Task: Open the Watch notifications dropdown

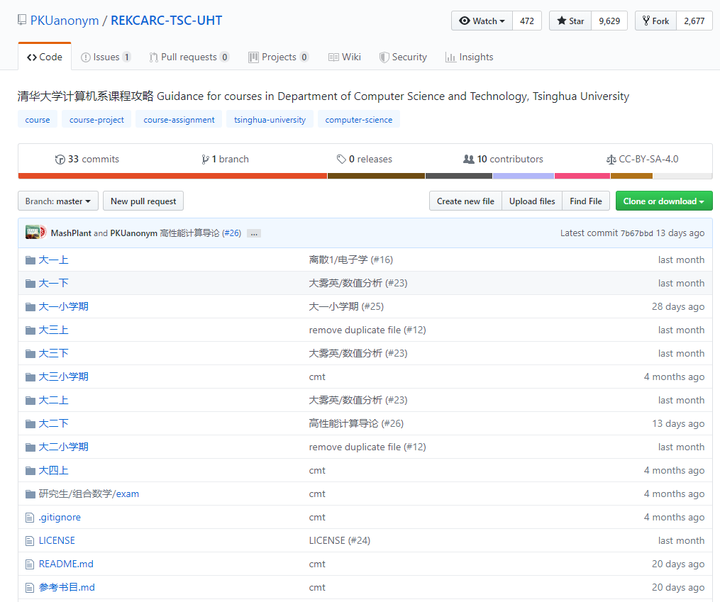Action: click(482, 21)
